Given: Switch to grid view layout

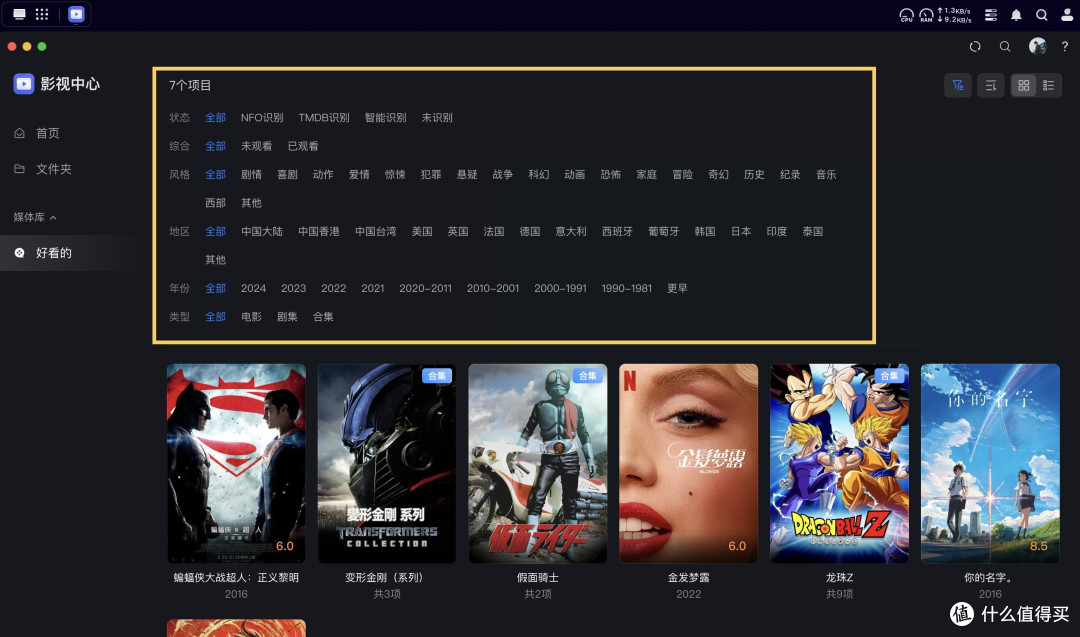Looking at the screenshot, I should click(x=1024, y=85).
